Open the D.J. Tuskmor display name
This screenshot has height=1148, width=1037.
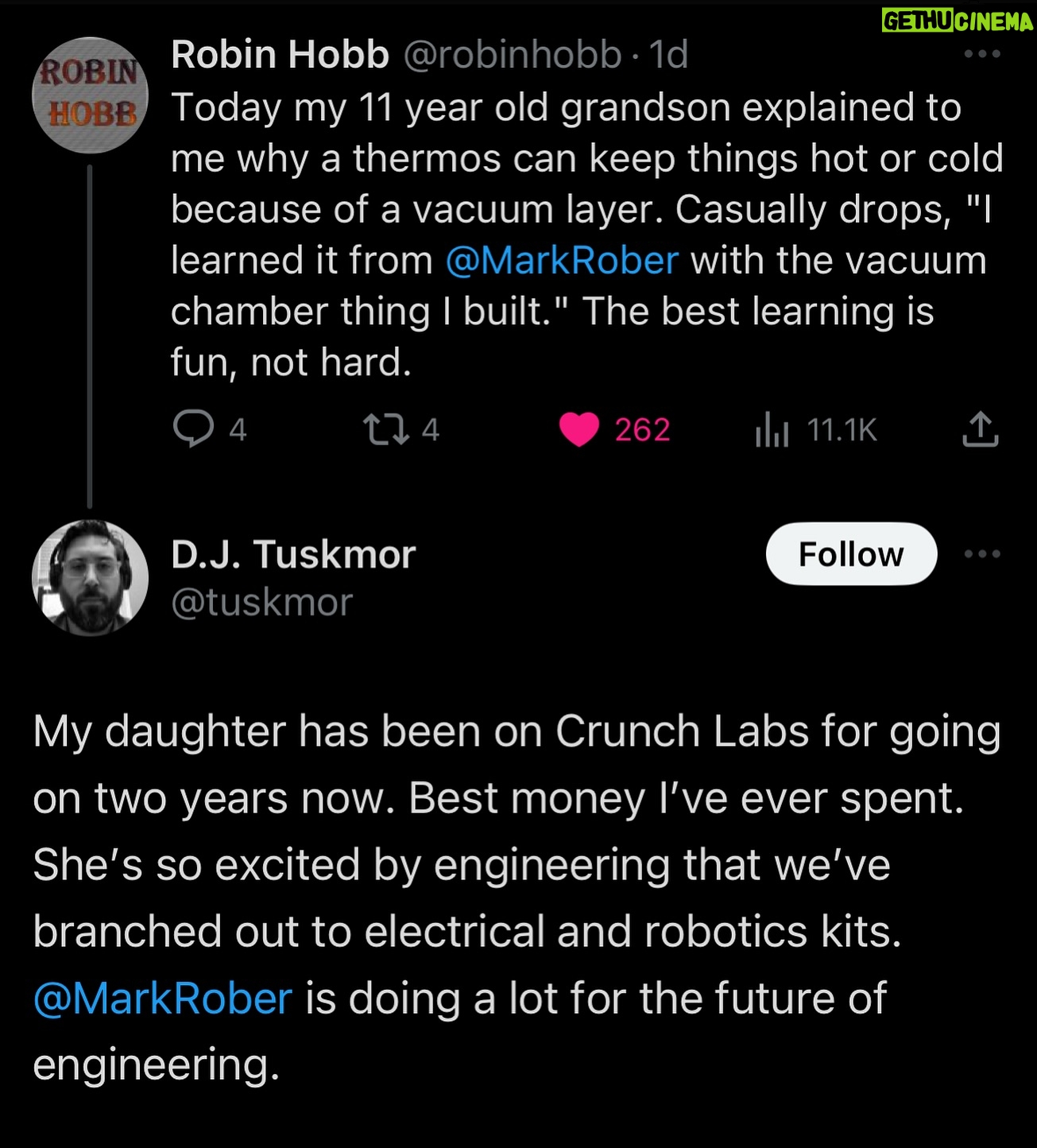tap(293, 554)
